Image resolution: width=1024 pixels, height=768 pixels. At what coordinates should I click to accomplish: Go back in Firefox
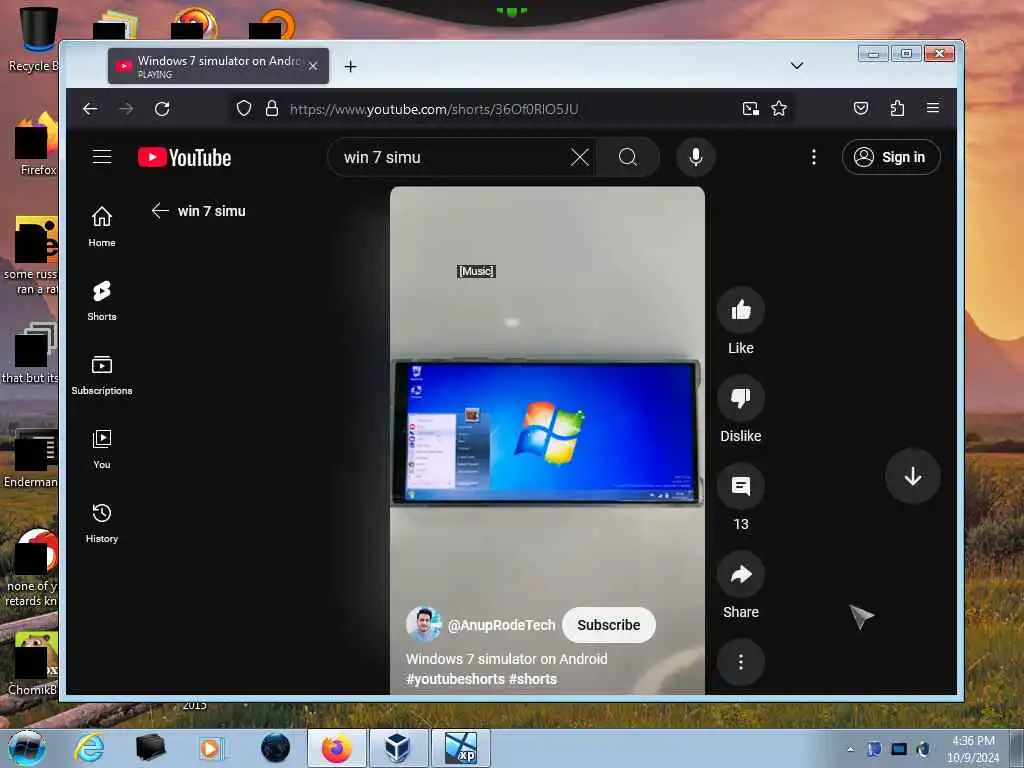(x=90, y=108)
